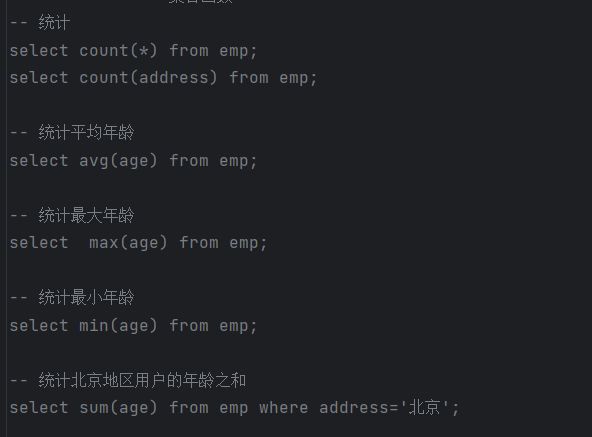
Task: Click the 'where' keyword in last query
Action: [x=284, y=408]
